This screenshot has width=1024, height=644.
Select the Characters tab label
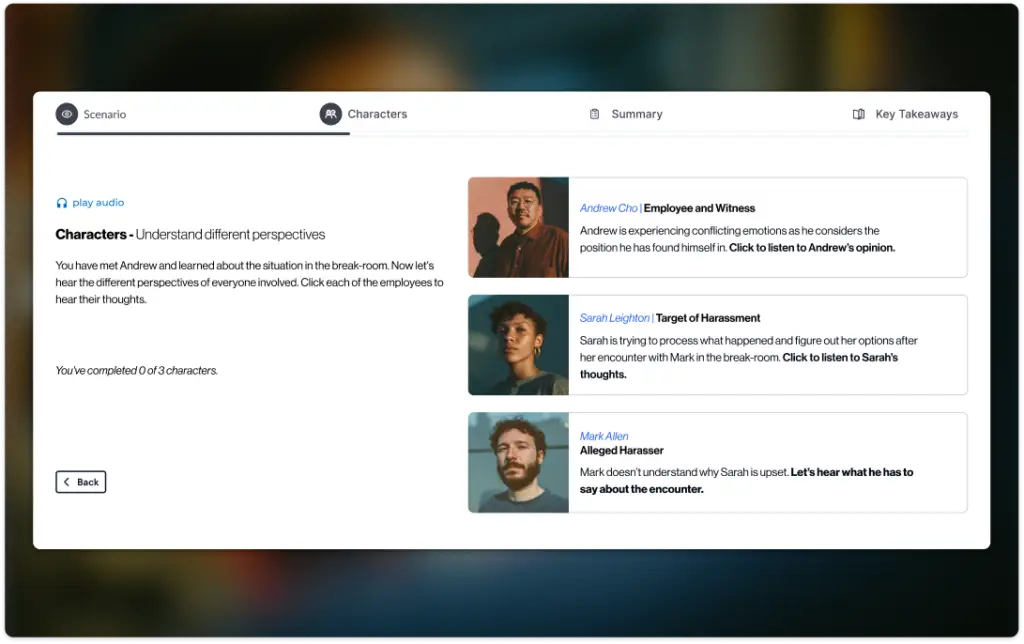pyautogui.click(x=377, y=114)
